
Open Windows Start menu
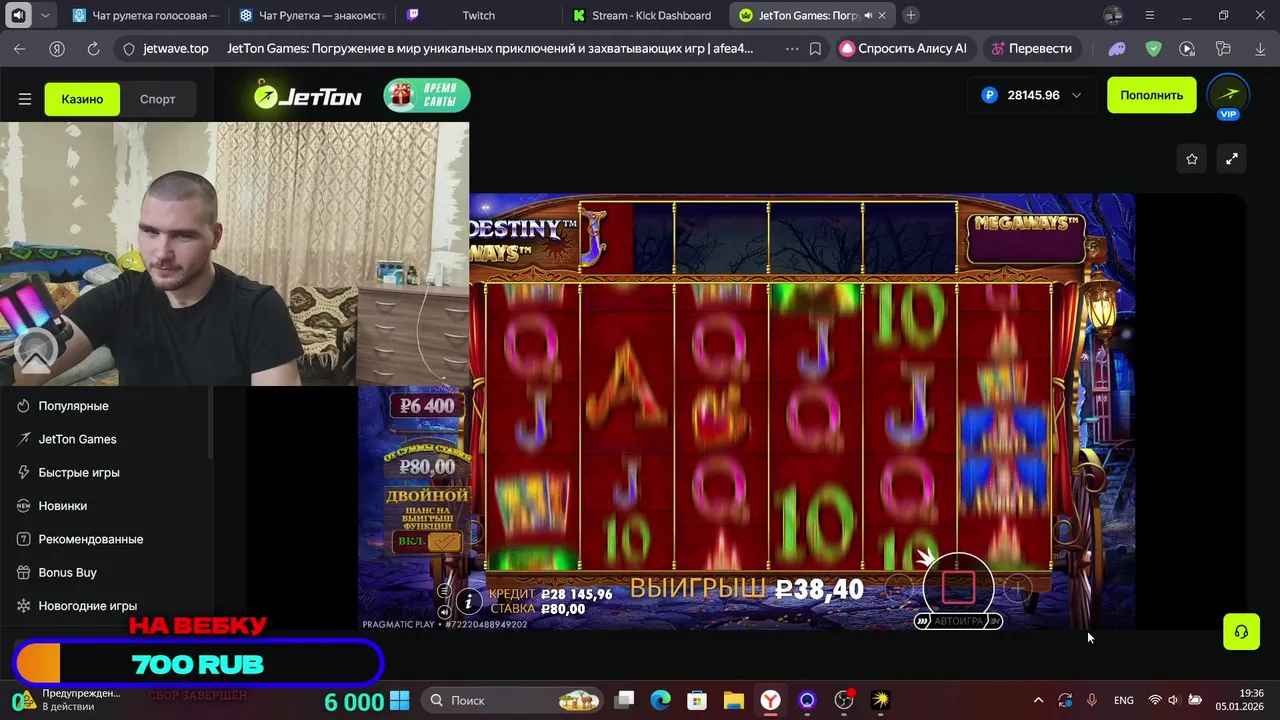[x=399, y=700]
